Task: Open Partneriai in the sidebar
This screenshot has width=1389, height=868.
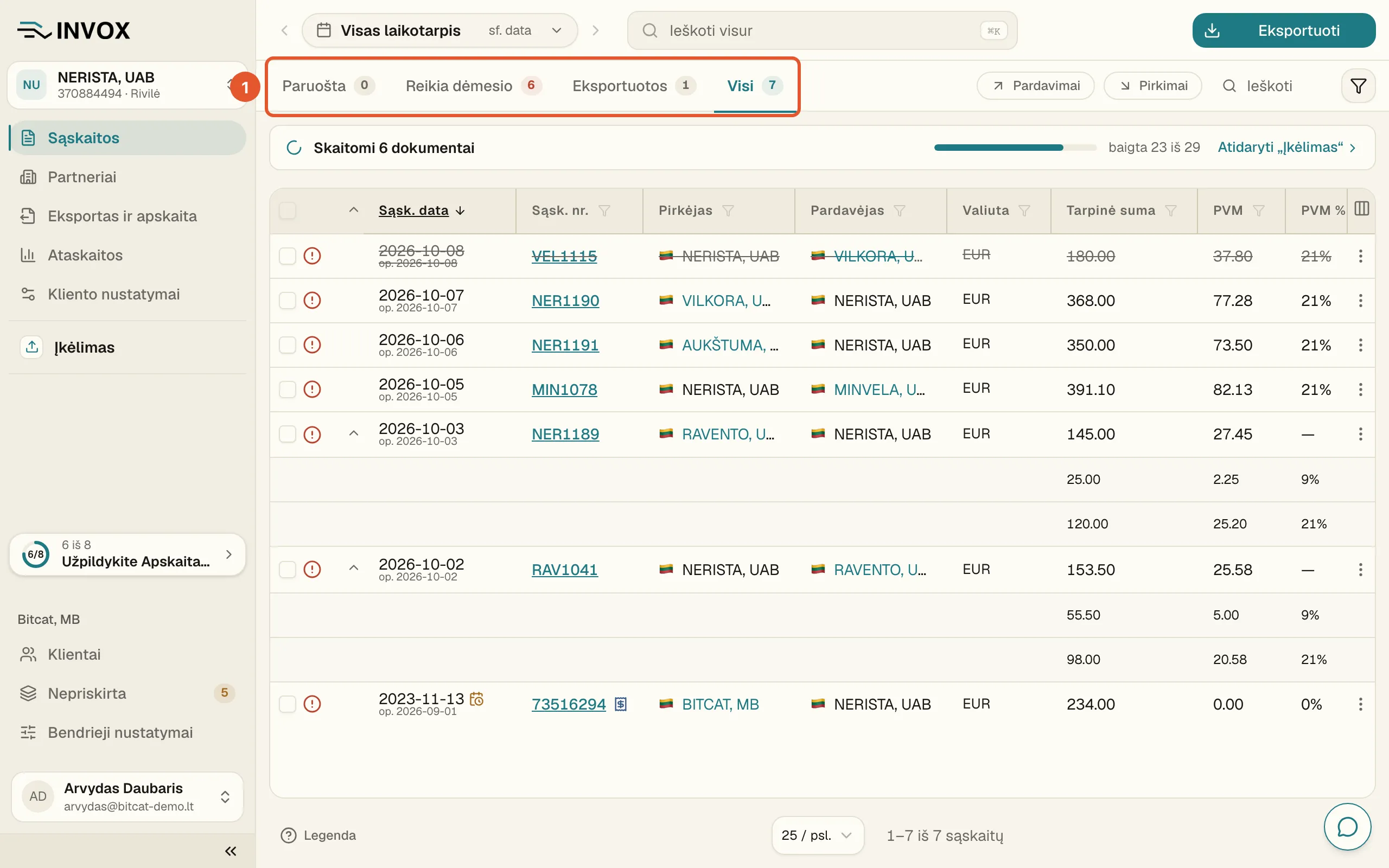Action: point(128,177)
